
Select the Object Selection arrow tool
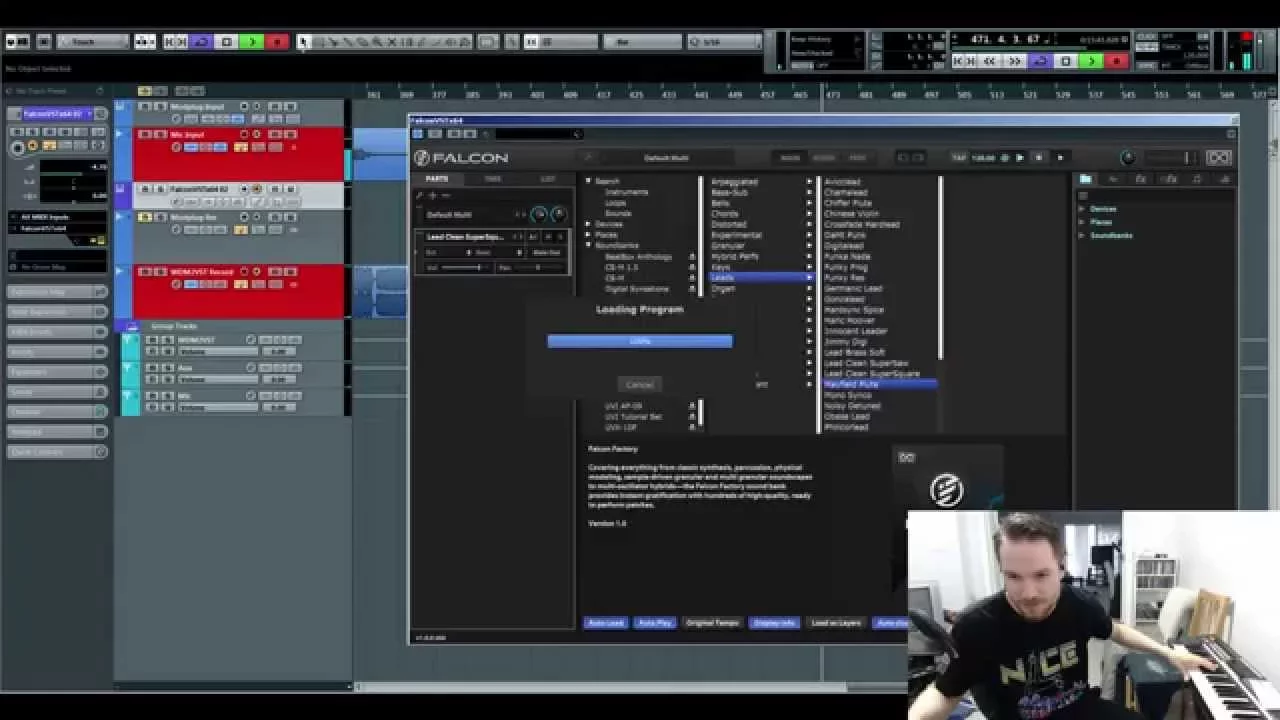click(304, 42)
